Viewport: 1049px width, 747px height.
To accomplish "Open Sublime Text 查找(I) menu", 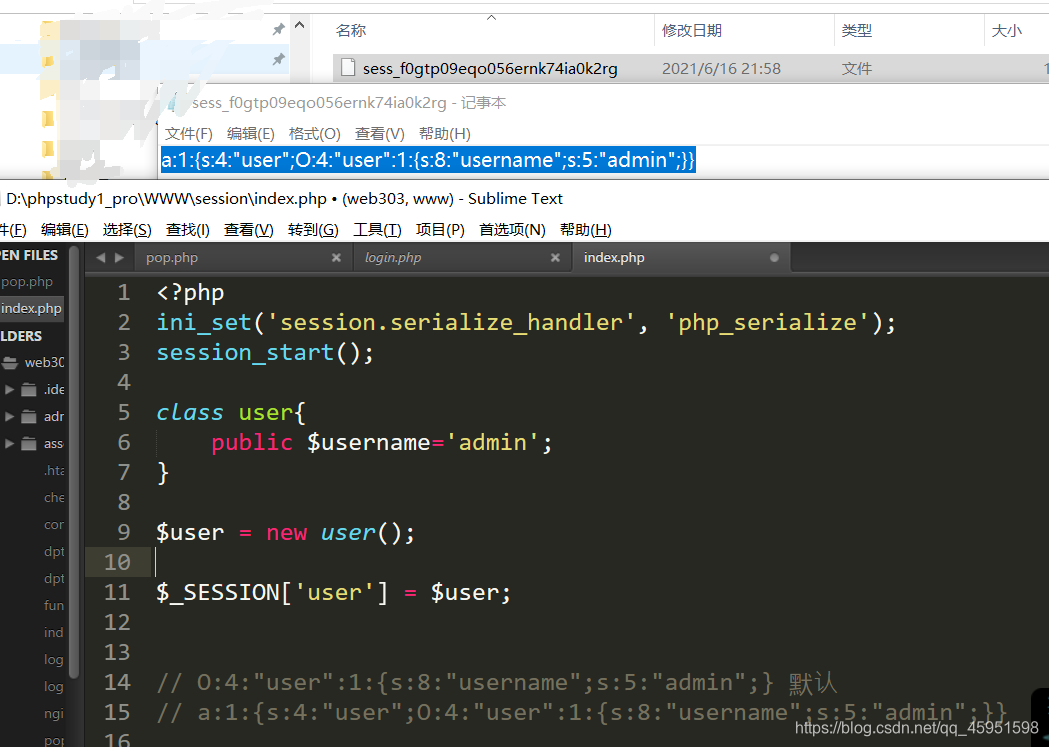I will [x=187, y=230].
